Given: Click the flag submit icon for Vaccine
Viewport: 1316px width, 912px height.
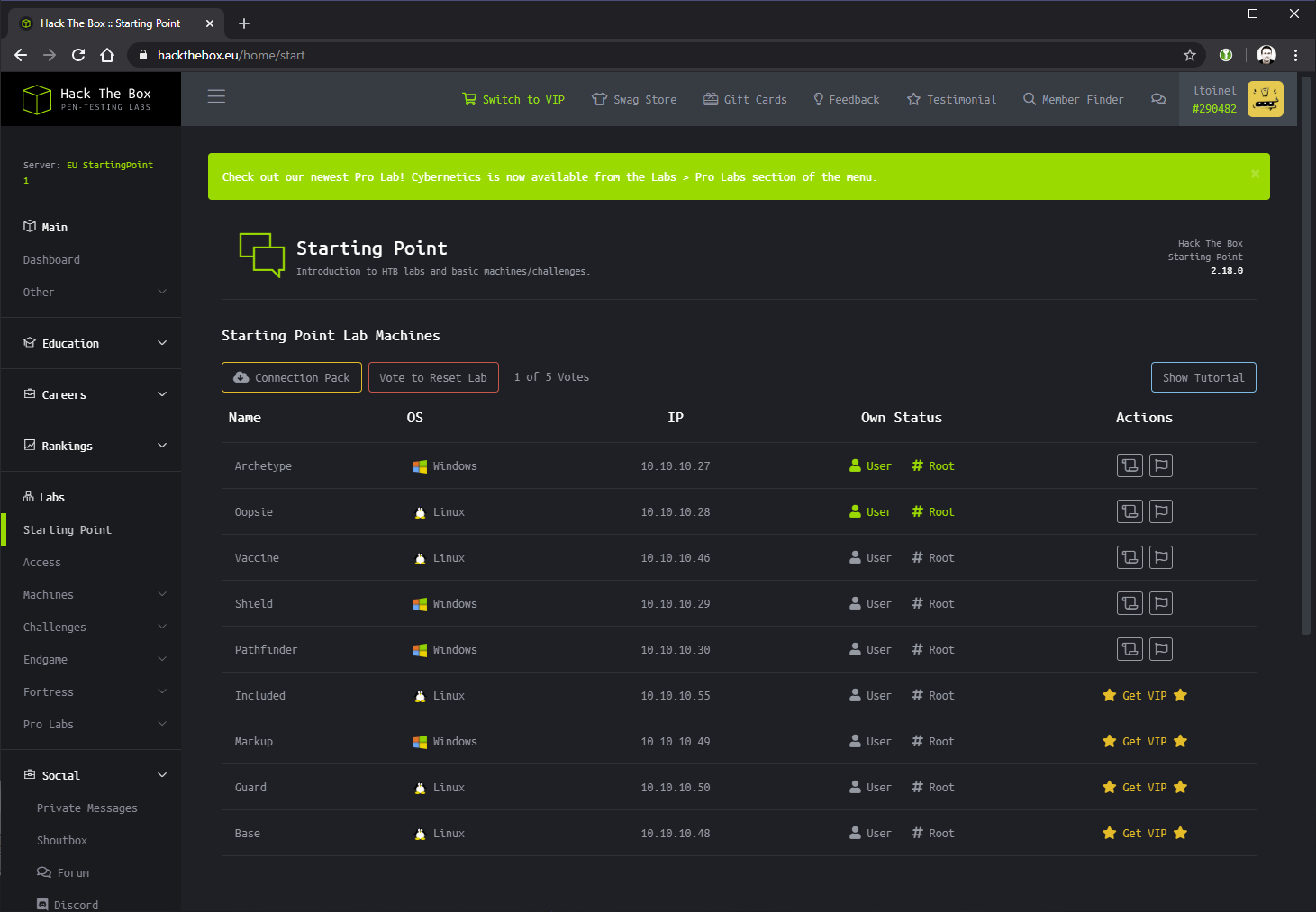Looking at the screenshot, I should [1161, 557].
